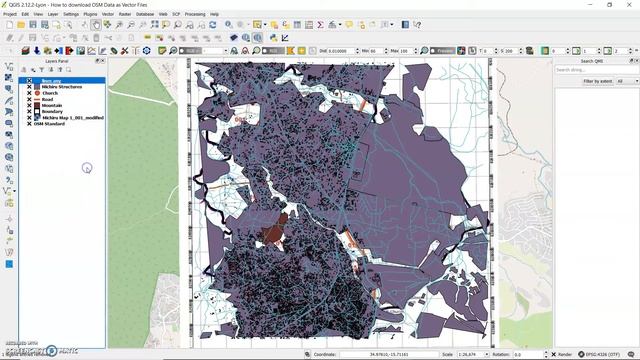
Task: Open the Vector menu
Action: point(108,14)
